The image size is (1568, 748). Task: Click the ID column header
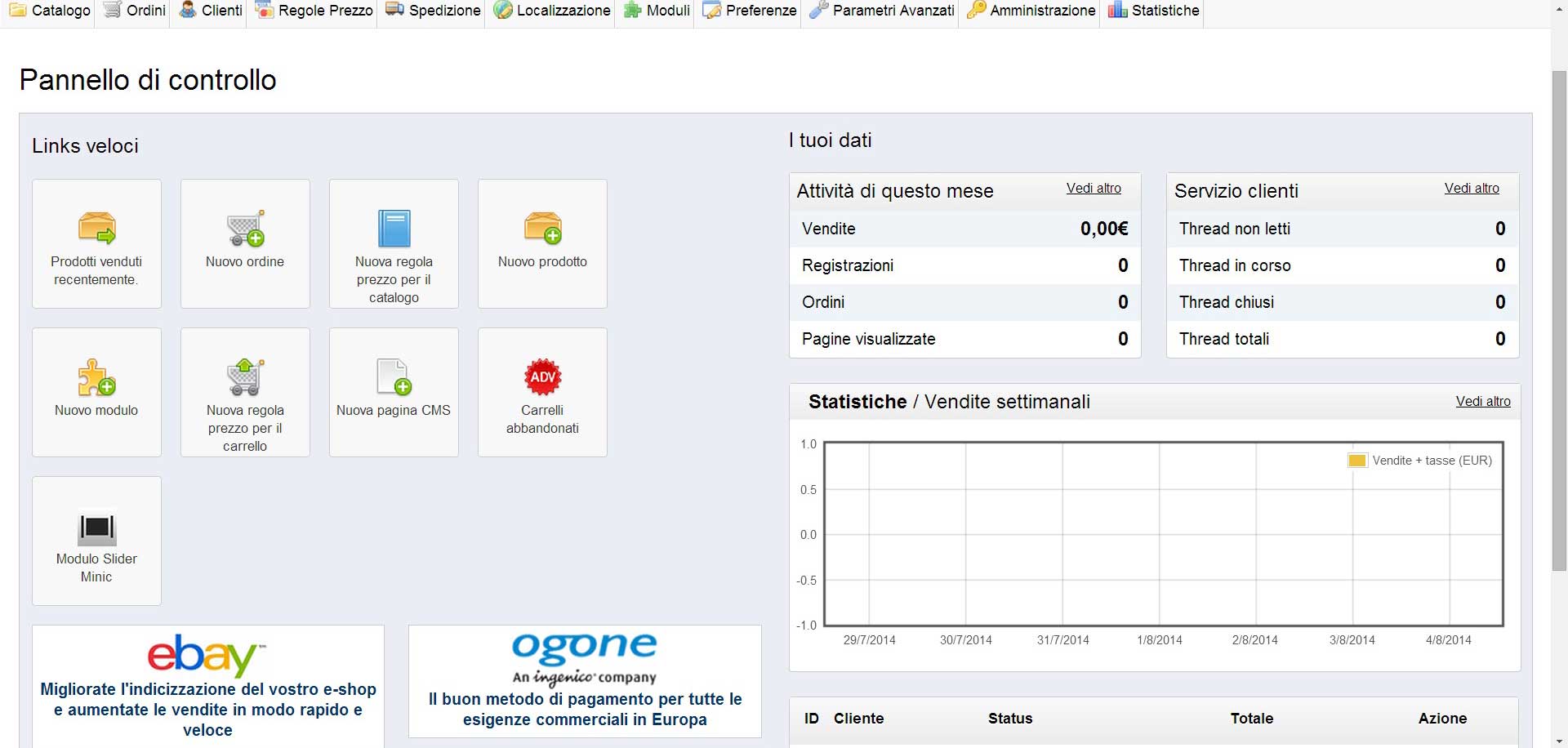pos(811,719)
